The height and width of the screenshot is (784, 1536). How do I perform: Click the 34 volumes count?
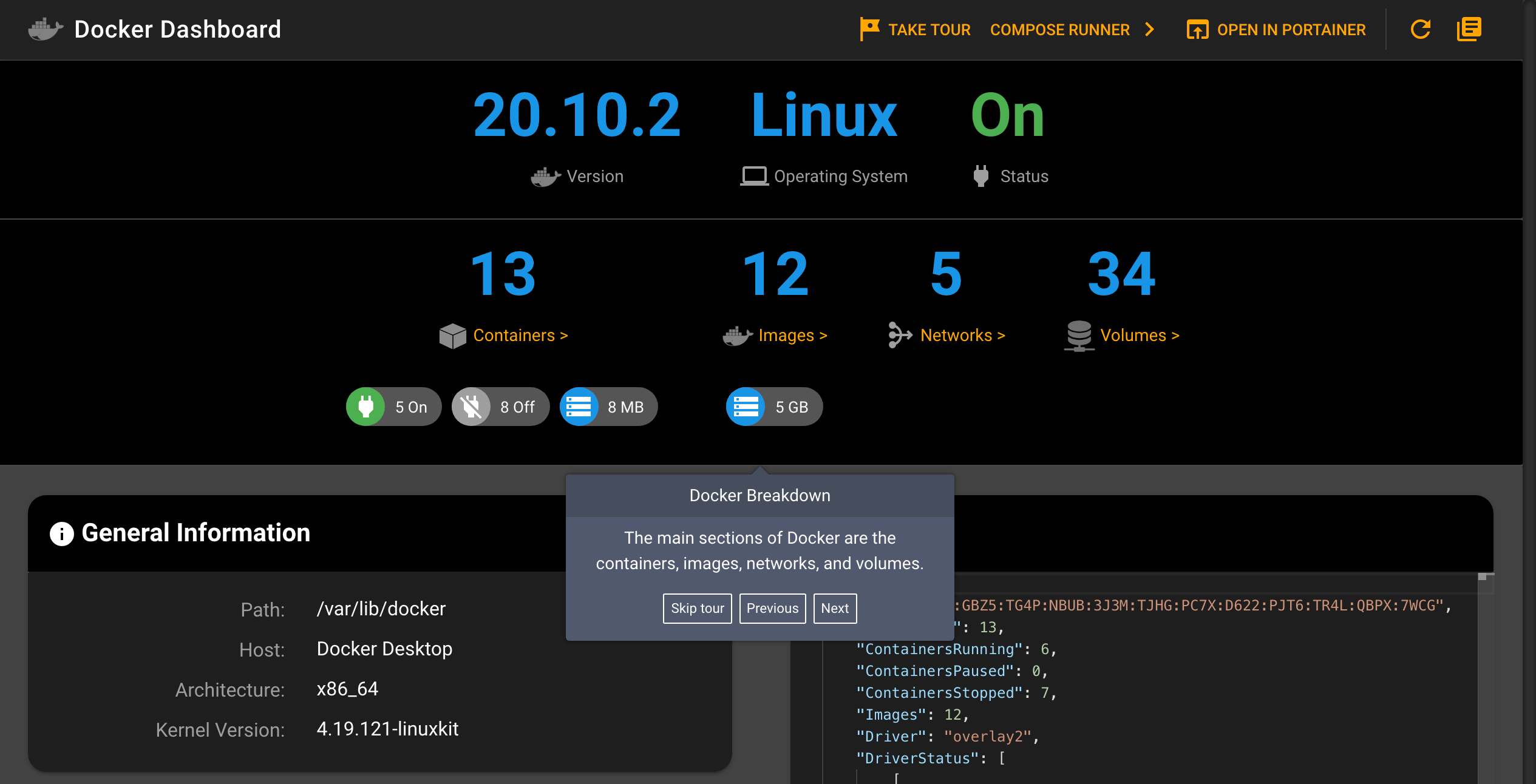1122,274
